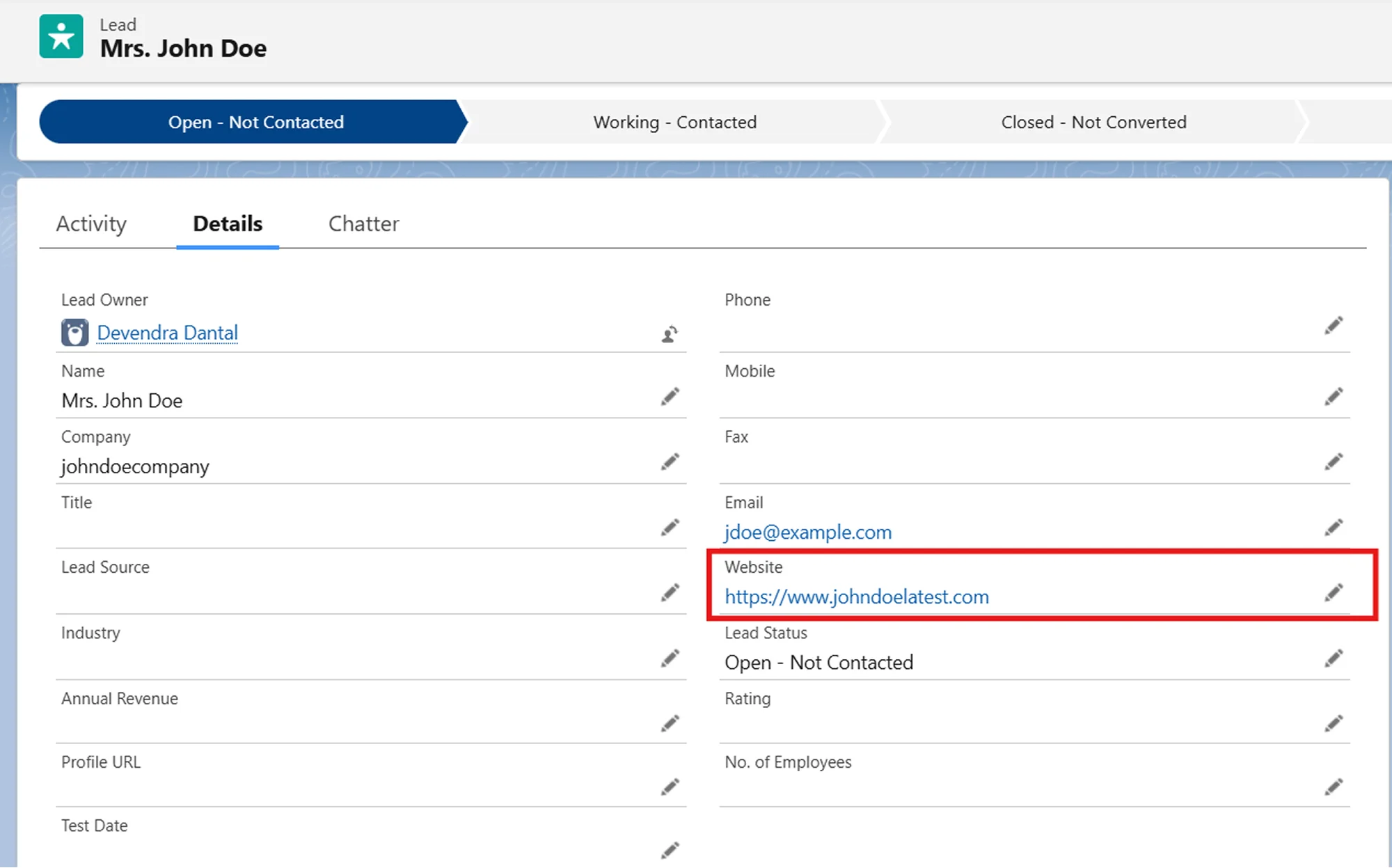Click the Rating field edit pencil
Screen dimensions: 1392x868
(x=1333, y=724)
